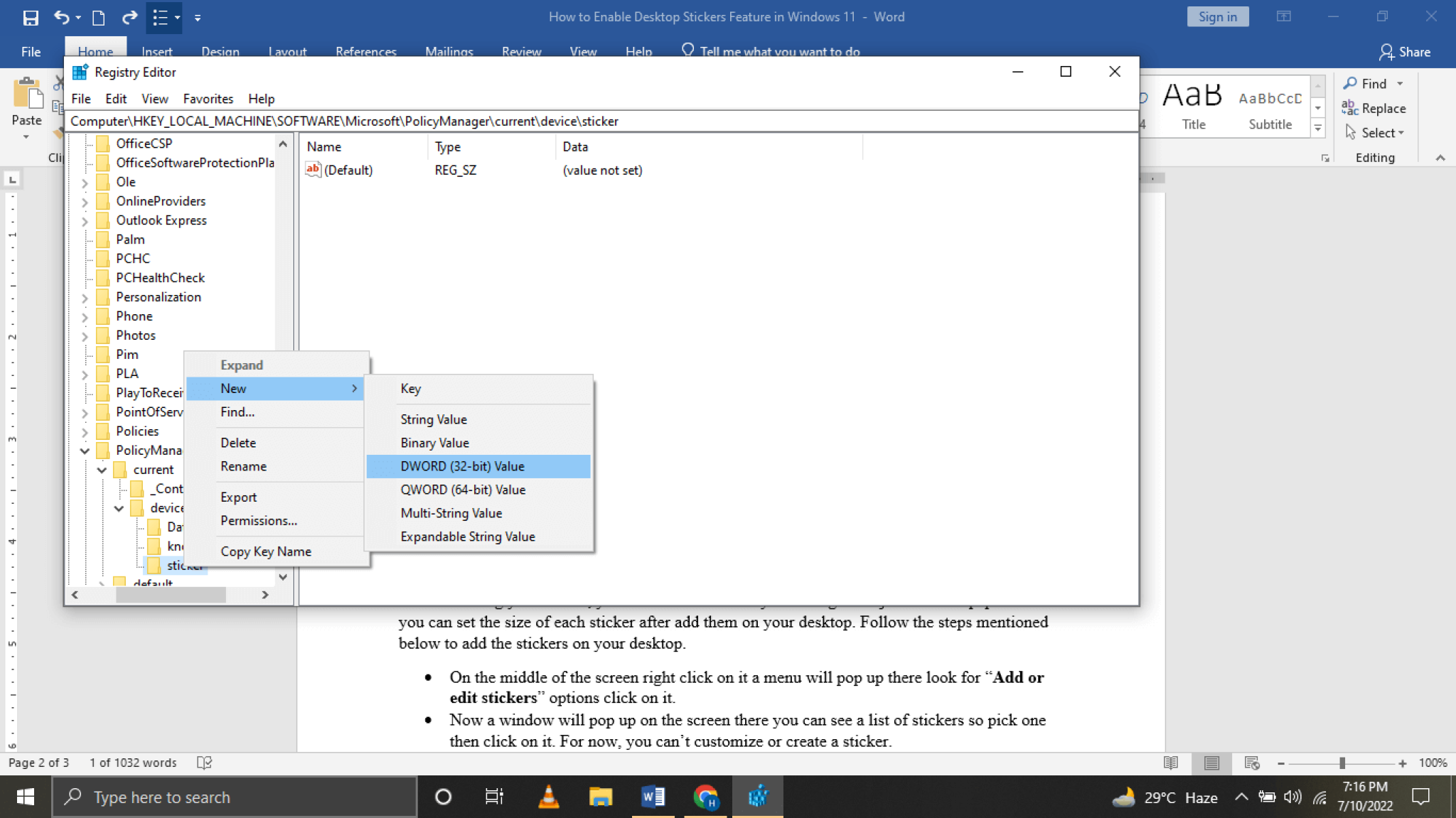Image resolution: width=1456 pixels, height=818 pixels.
Task: Expand the Photos registry key
Action: click(x=85, y=335)
